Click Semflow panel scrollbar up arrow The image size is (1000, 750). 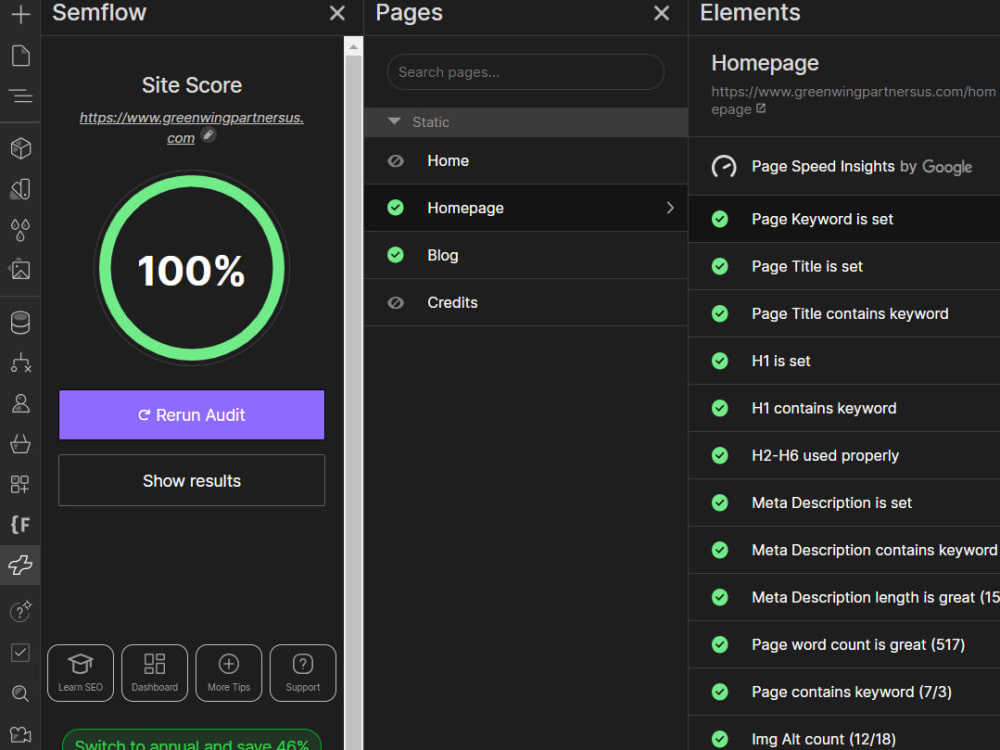353,46
